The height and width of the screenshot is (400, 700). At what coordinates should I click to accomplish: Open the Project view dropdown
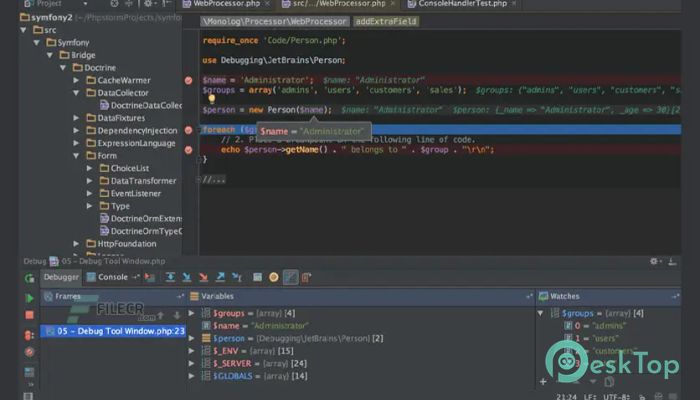[x=86, y=4]
